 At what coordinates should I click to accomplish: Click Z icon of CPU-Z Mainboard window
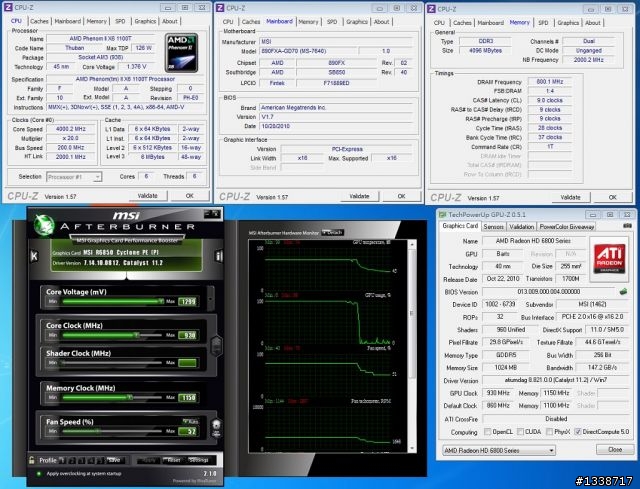tap(220, 8)
